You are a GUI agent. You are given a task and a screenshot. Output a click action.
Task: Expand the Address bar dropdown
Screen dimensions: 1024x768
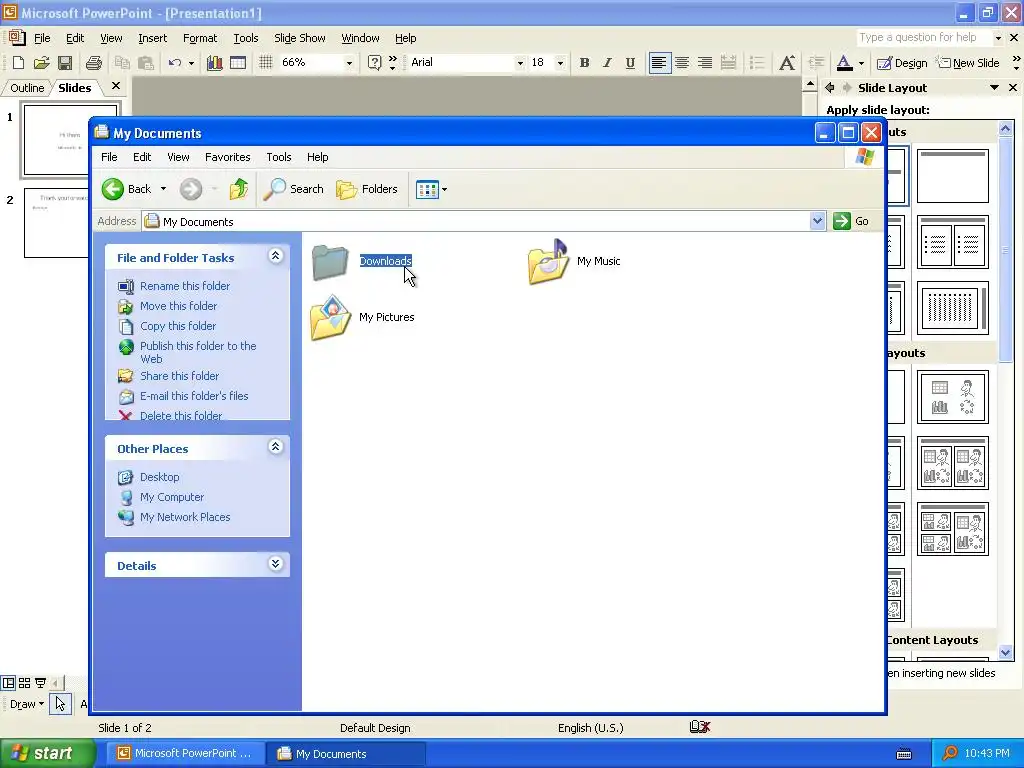coord(817,221)
